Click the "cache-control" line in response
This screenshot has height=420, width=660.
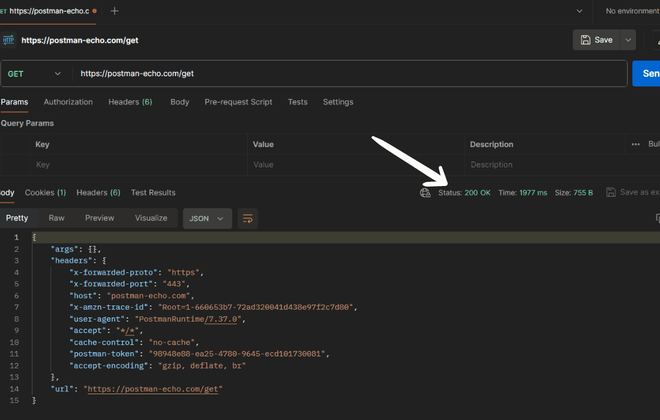point(134,343)
